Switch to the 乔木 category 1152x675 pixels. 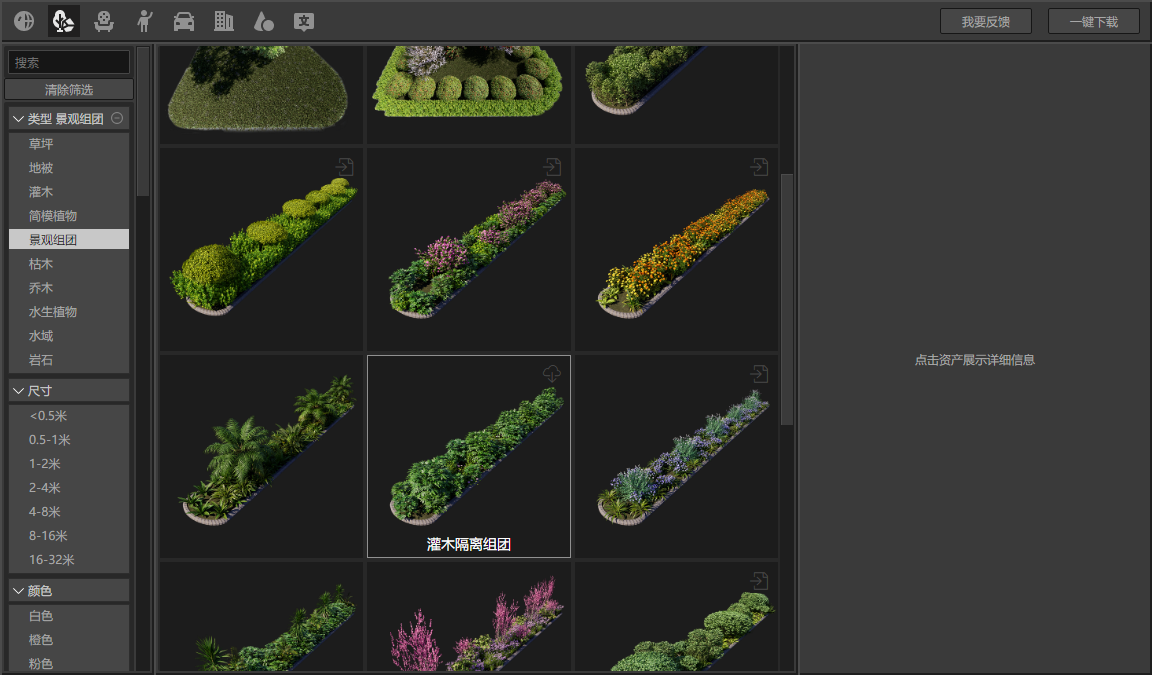click(x=41, y=287)
